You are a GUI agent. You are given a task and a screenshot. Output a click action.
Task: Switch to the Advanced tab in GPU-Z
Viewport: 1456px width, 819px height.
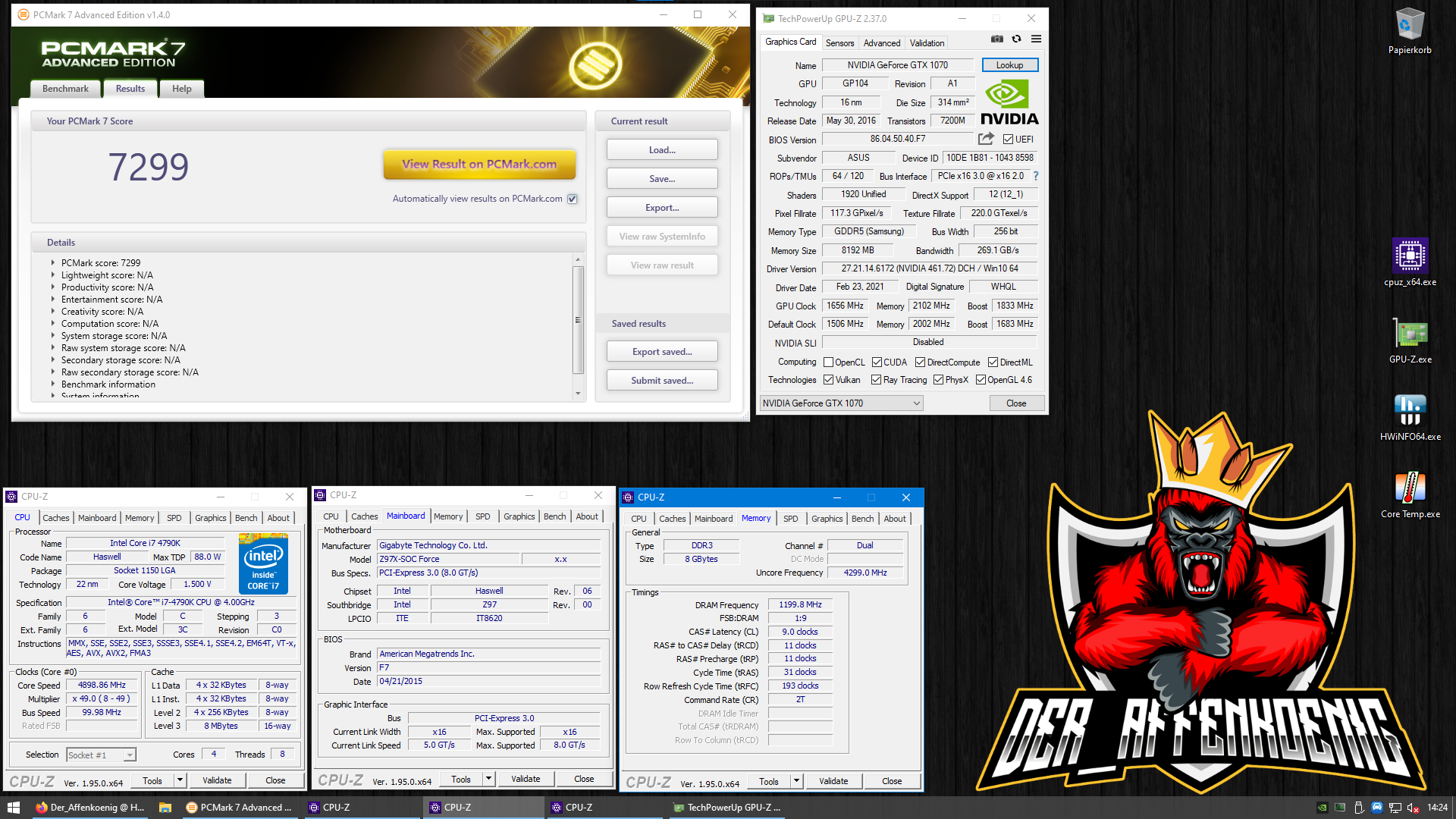tap(882, 43)
